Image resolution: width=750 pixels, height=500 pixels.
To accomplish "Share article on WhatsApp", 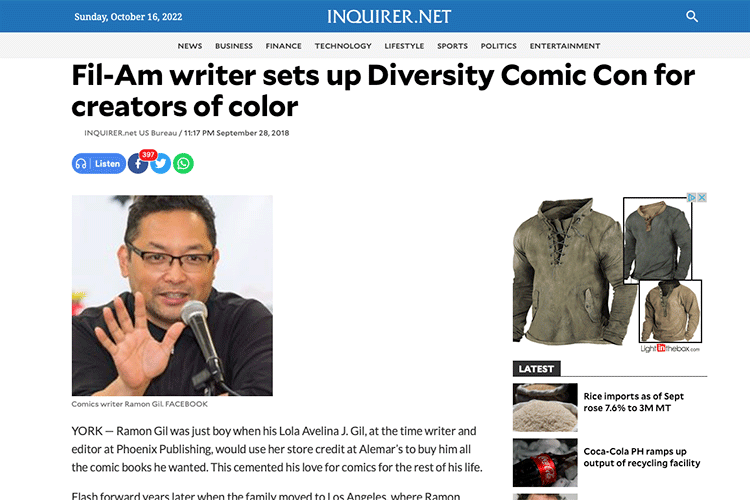I will coord(183,164).
